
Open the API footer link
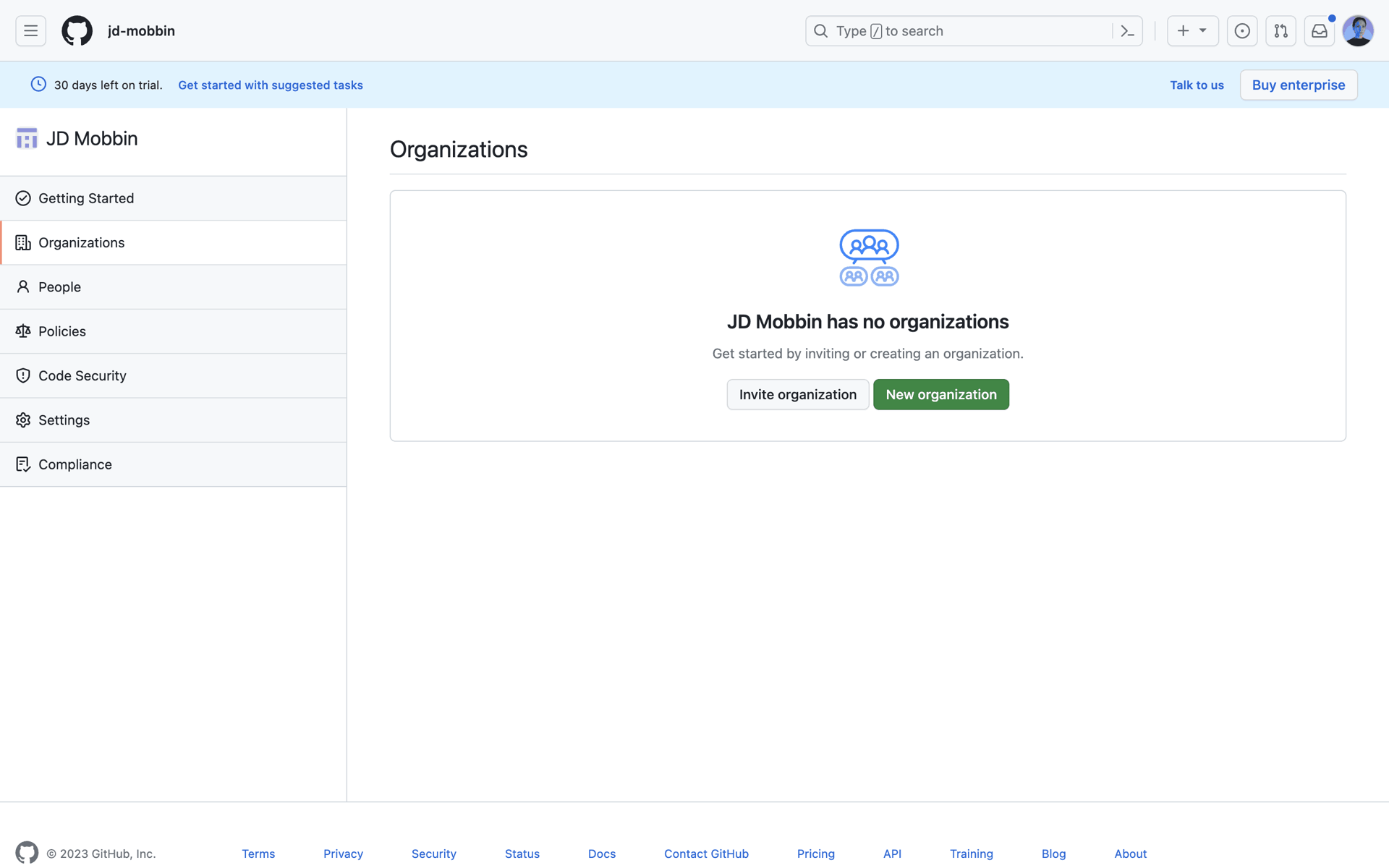pyautogui.click(x=892, y=854)
